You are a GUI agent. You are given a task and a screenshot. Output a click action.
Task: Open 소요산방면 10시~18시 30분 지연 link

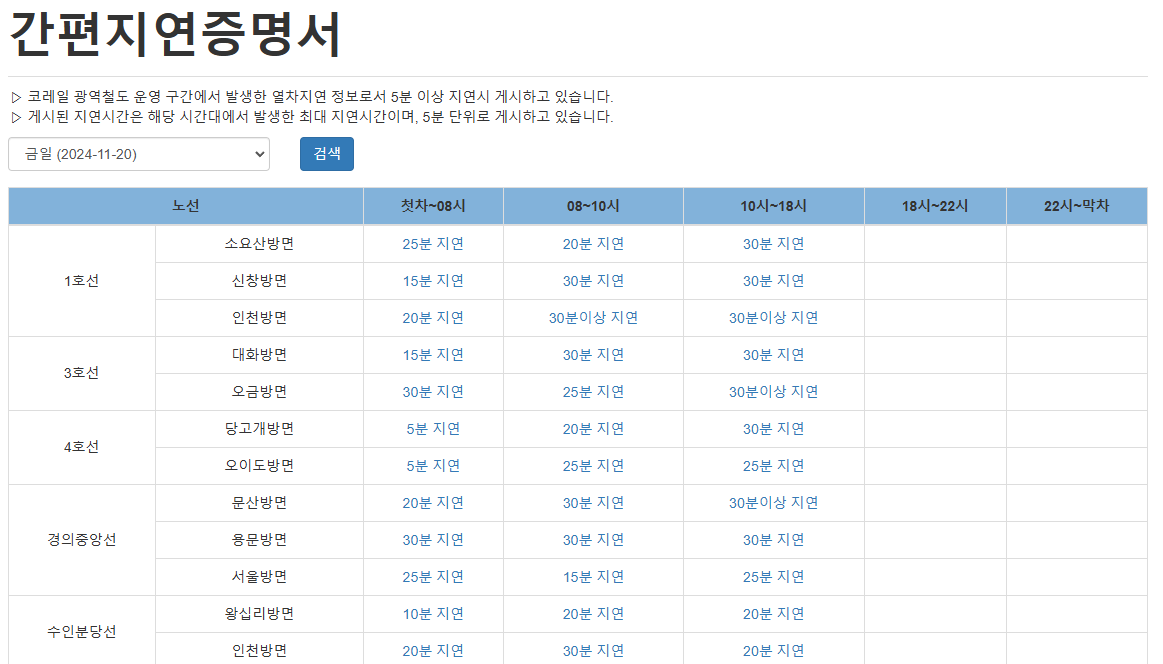pos(774,244)
